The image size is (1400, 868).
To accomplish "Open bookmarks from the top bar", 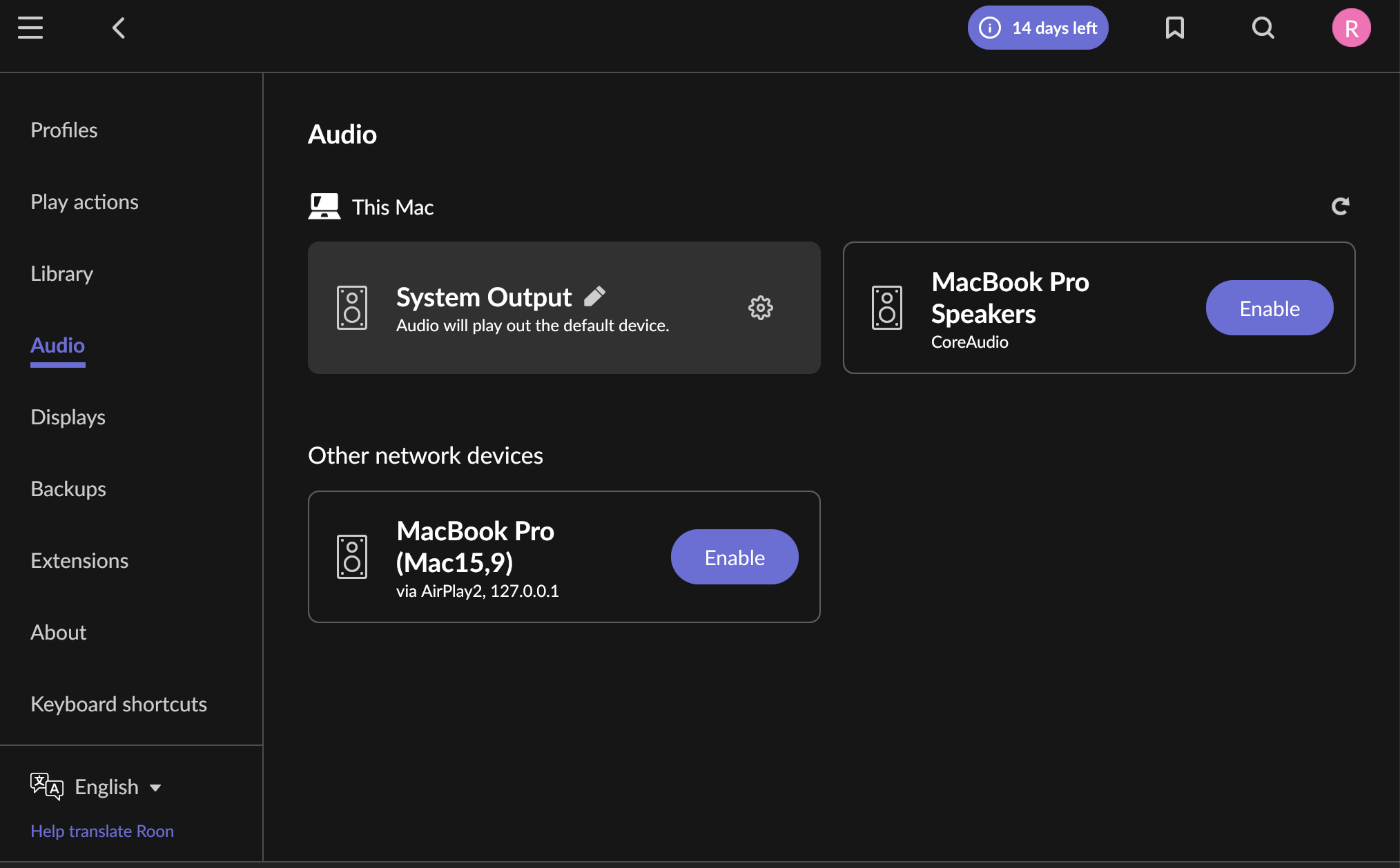I will click(x=1174, y=28).
